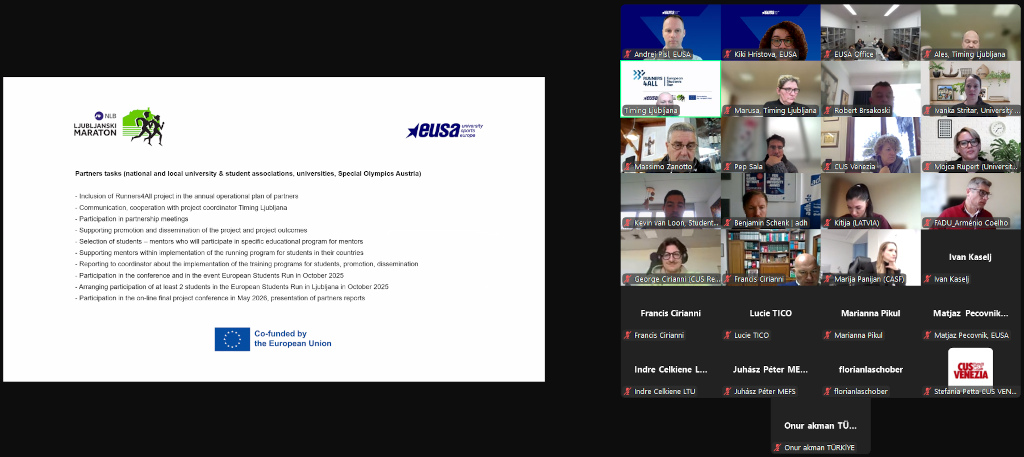Viewport: 1024px width, 457px height.
Task: Click muted mic icon beside George Cirianni
Action: (628, 279)
